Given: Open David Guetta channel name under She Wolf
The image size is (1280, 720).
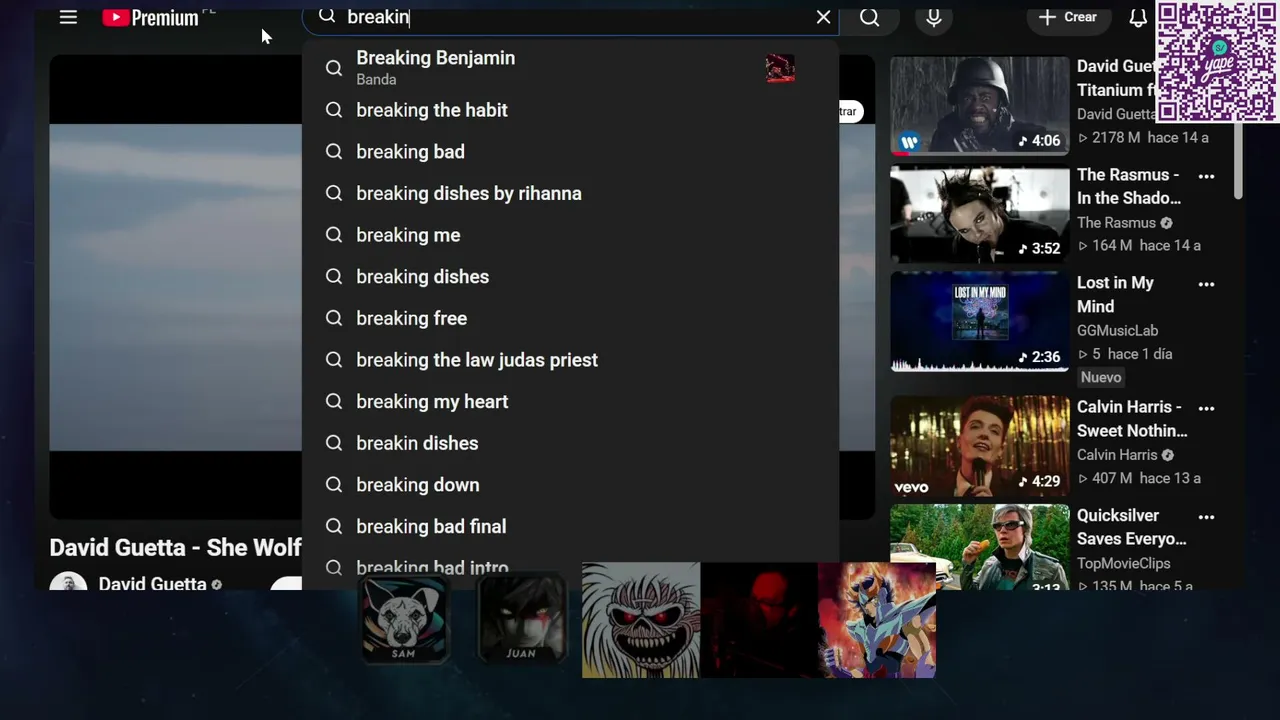Looking at the screenshot, I should pyautogui.click(x=152, y=583).
